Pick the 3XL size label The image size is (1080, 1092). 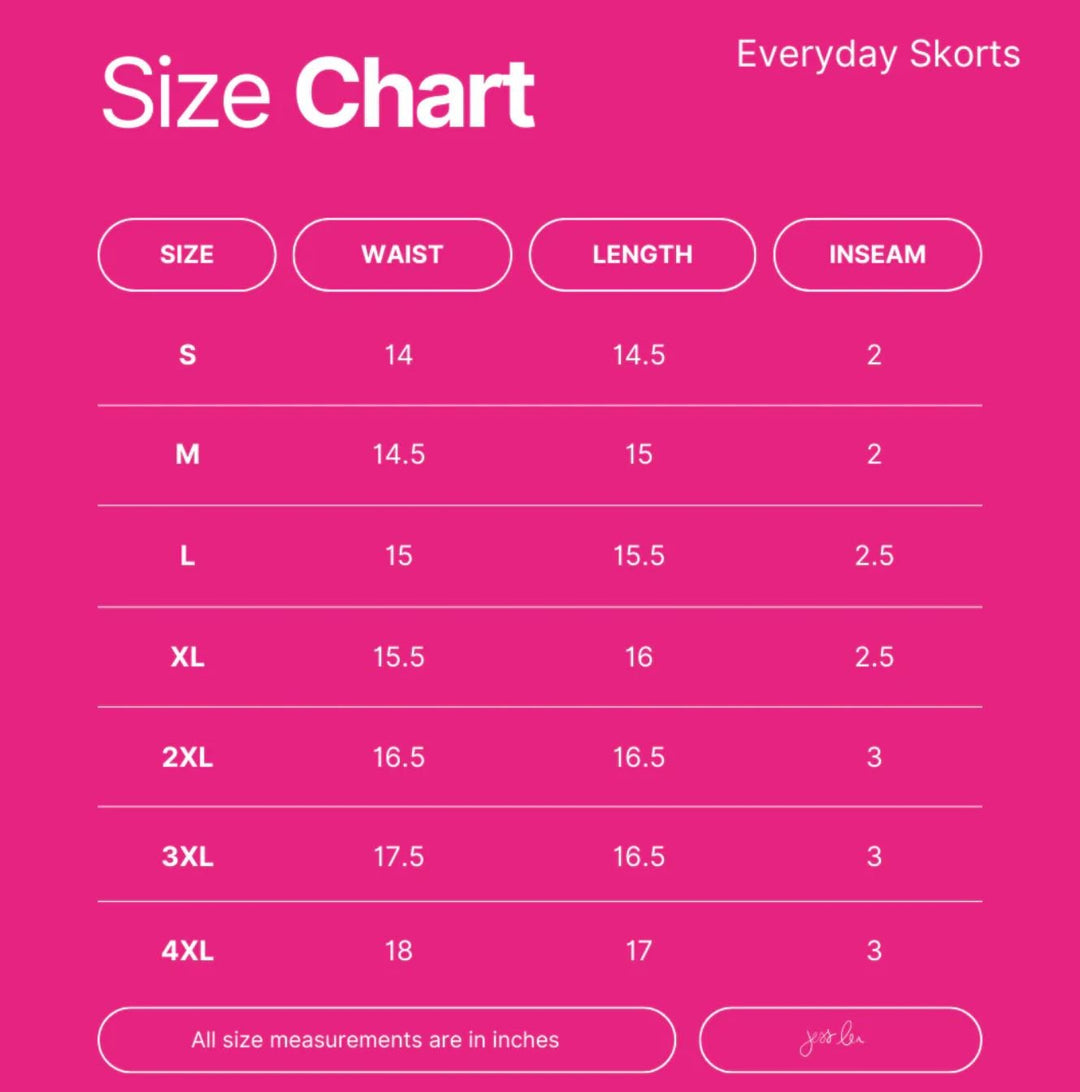pyautogui.click(x=187, y=857)
